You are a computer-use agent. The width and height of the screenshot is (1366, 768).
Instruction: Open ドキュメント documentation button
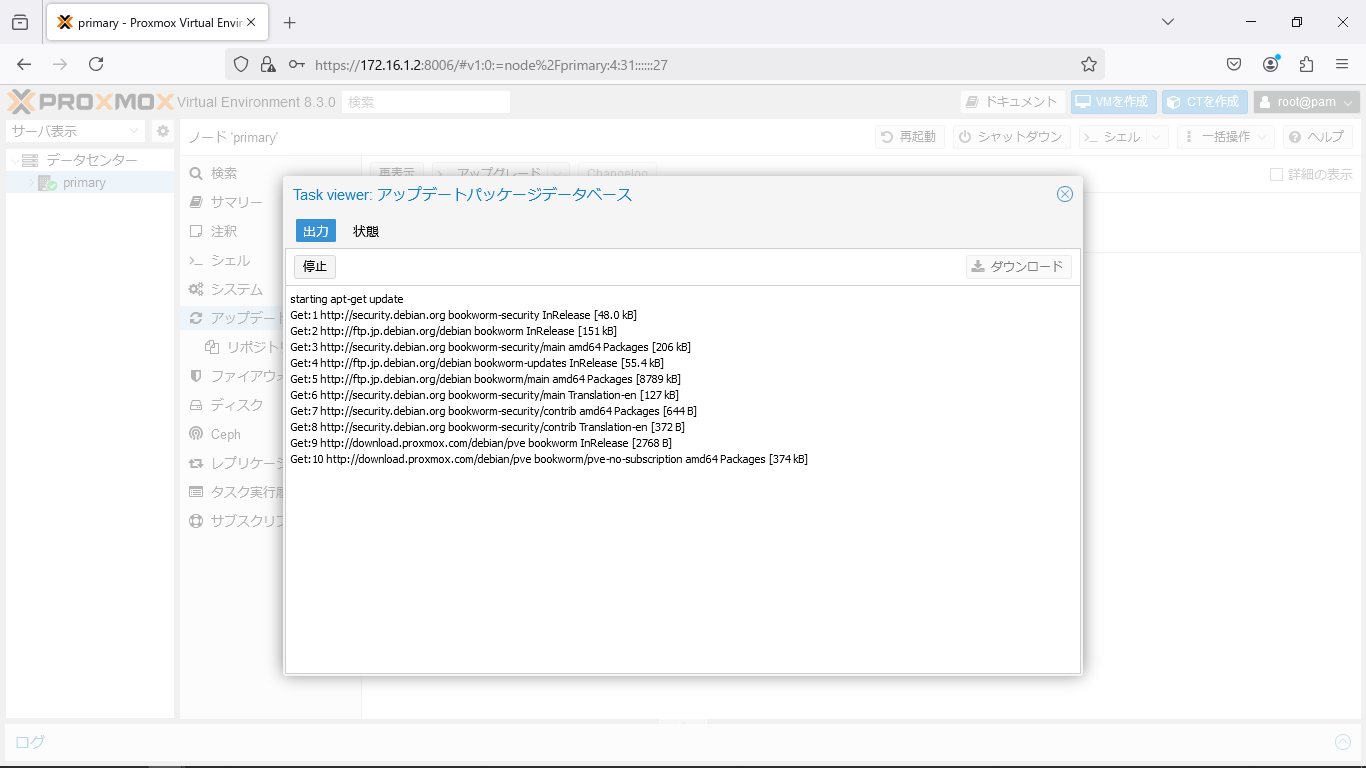click(1013, 102)
